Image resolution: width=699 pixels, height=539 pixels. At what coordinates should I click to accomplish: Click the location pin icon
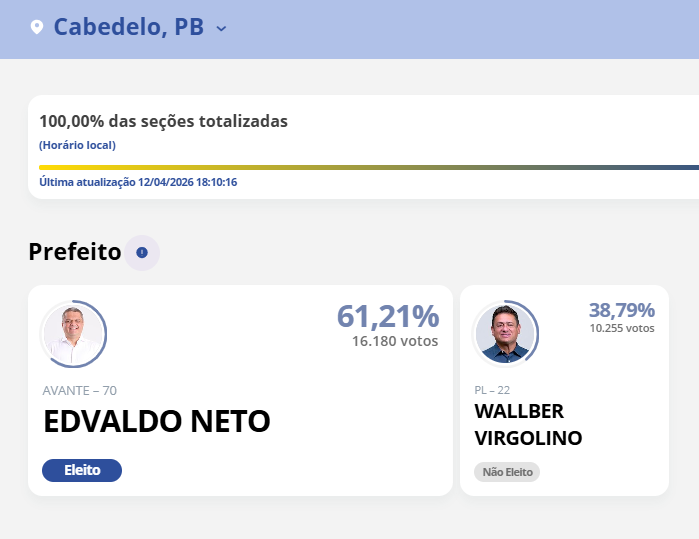coord(37,27)
